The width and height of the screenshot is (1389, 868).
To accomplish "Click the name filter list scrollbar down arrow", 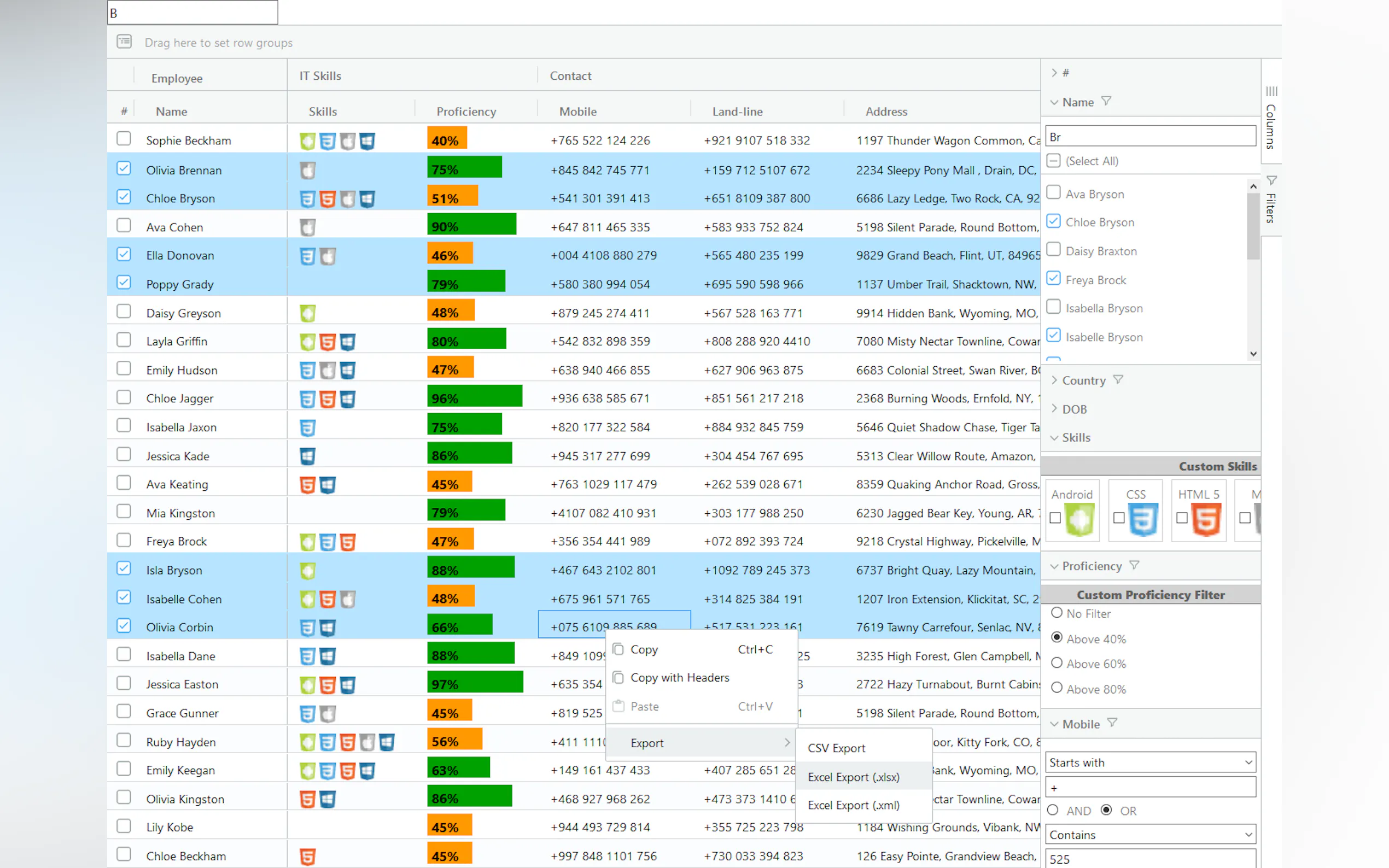I will pyautogui.click(x=1253, y=354).
